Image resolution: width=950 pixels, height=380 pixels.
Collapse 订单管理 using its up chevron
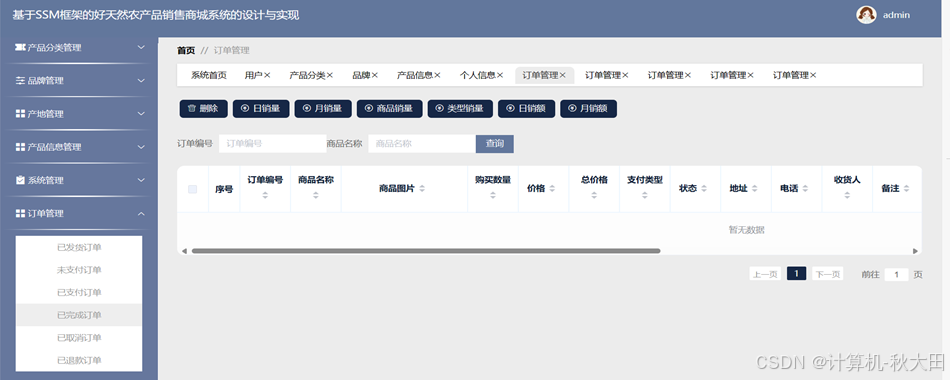coord(141,213)
